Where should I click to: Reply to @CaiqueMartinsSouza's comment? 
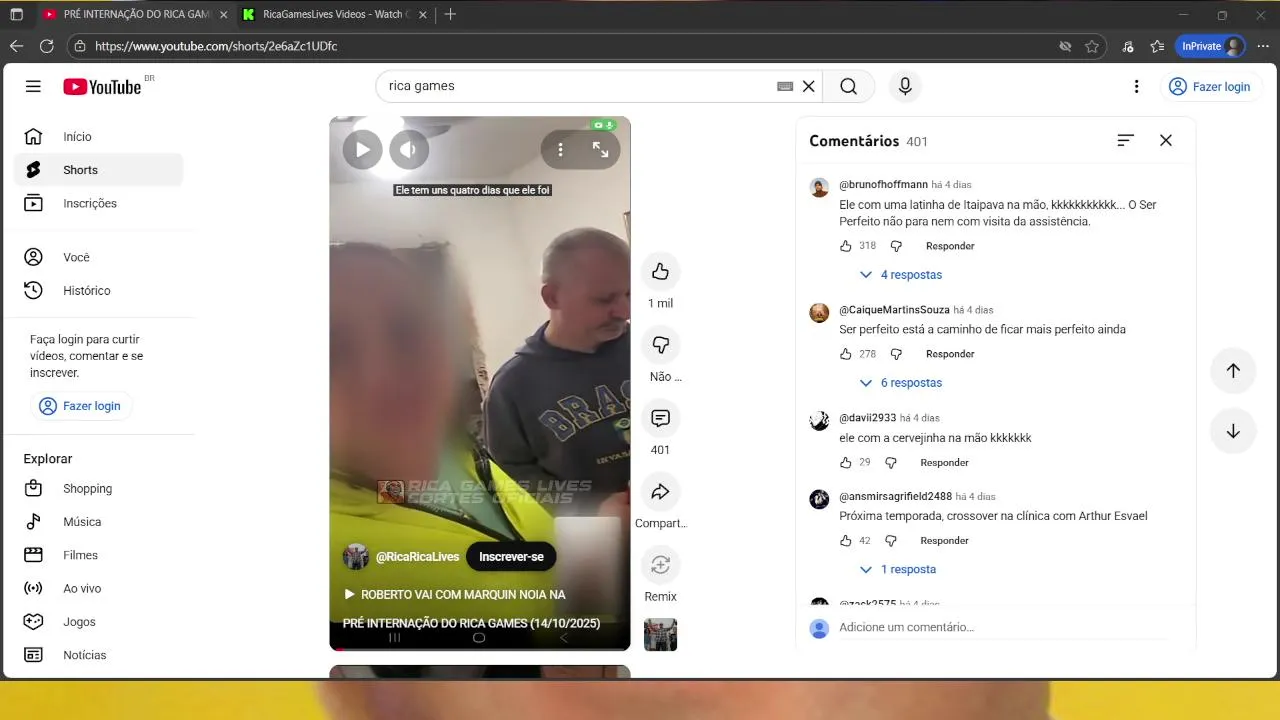click(x=950, y=354)
